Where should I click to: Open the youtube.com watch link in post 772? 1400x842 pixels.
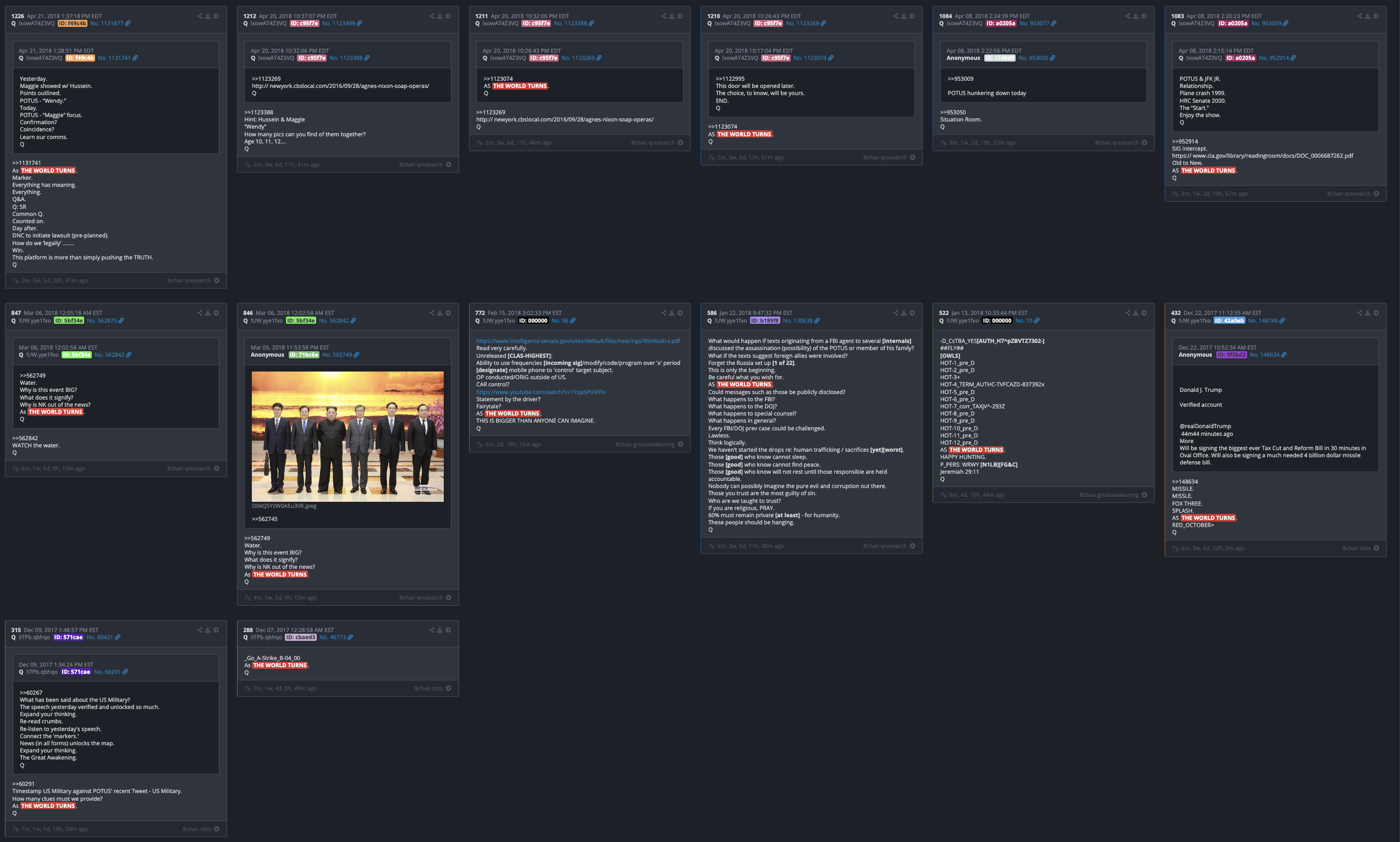[x=540, y=392]
